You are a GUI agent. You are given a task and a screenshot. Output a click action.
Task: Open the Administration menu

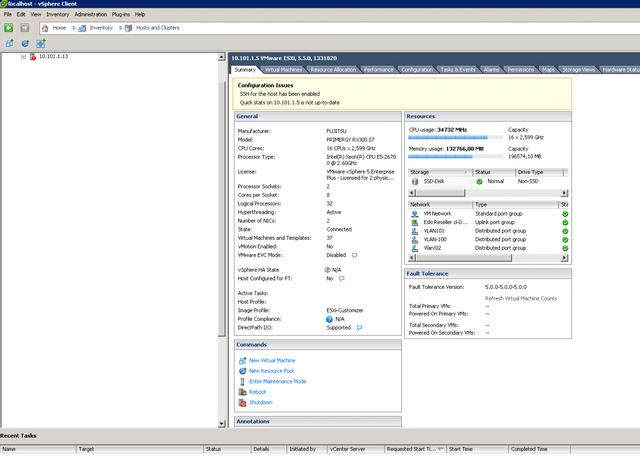point(91,14)
